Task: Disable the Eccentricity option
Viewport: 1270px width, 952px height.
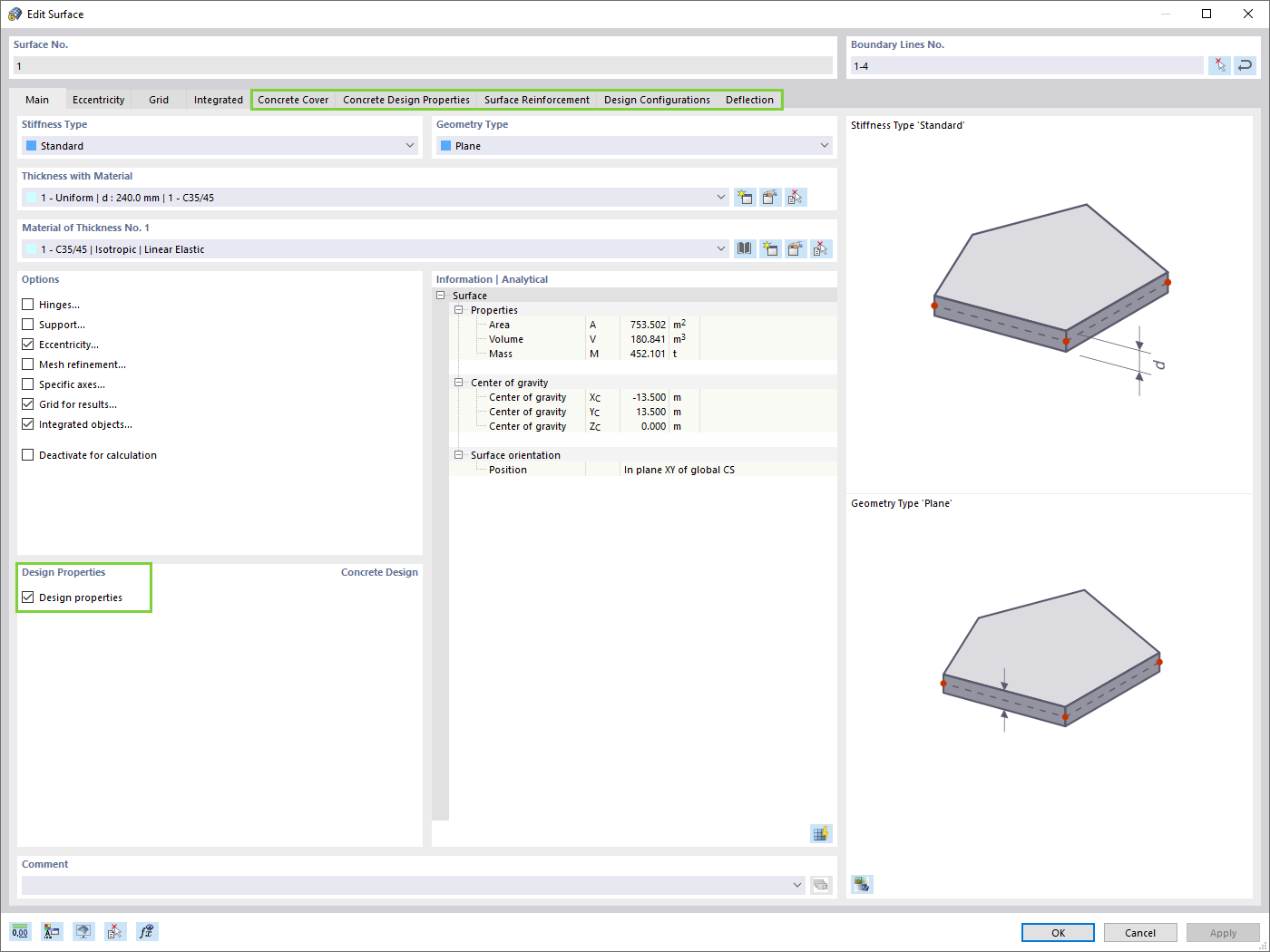Action: pyautogui.click(x=27, y=344)
